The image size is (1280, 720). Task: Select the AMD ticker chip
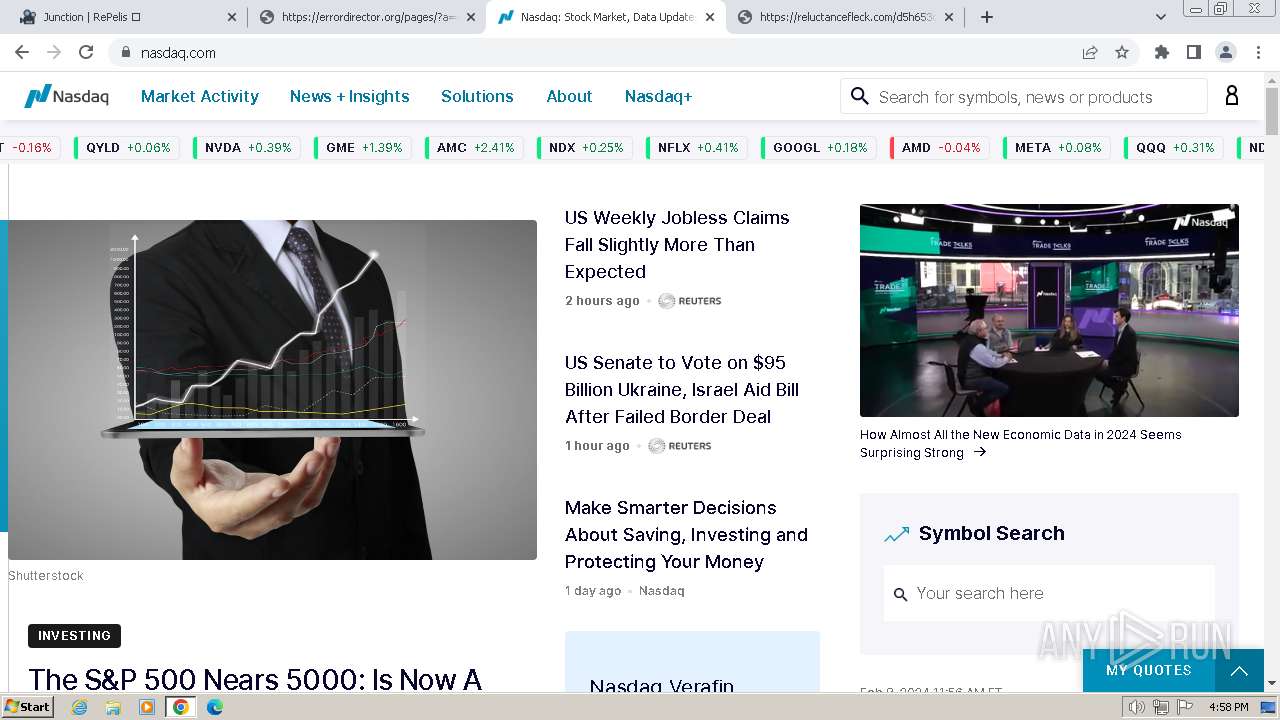[939, 147]
